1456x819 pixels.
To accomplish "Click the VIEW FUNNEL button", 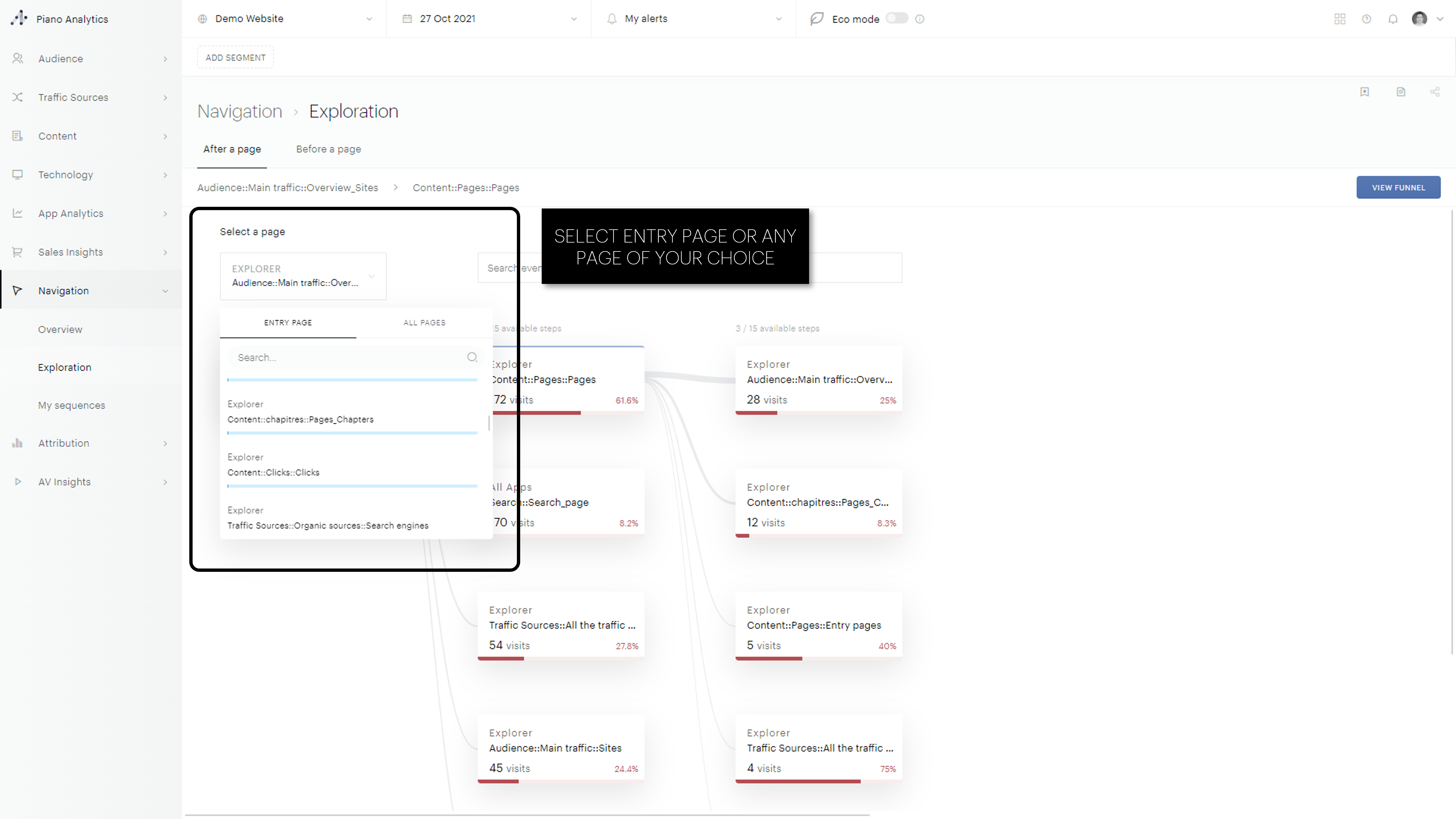I will [1398, 187].
